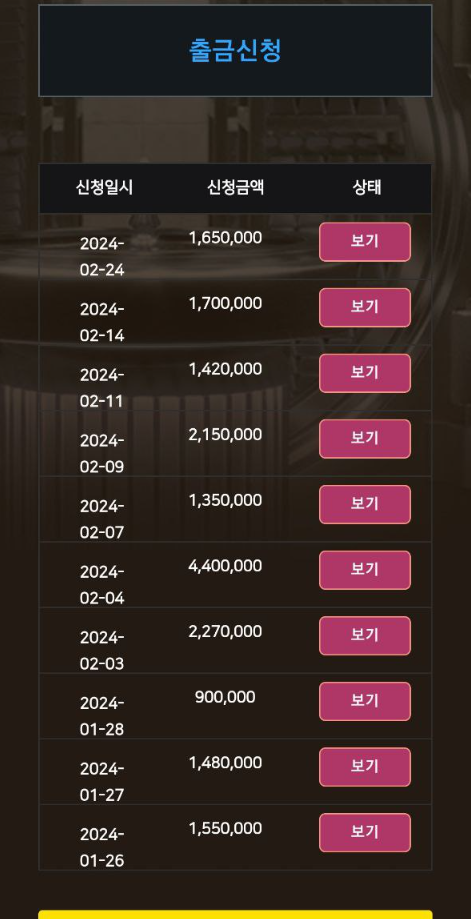Open 보기 for the 2,150,000 request
This screenshot has height=919, width=471.
(364, 439)
